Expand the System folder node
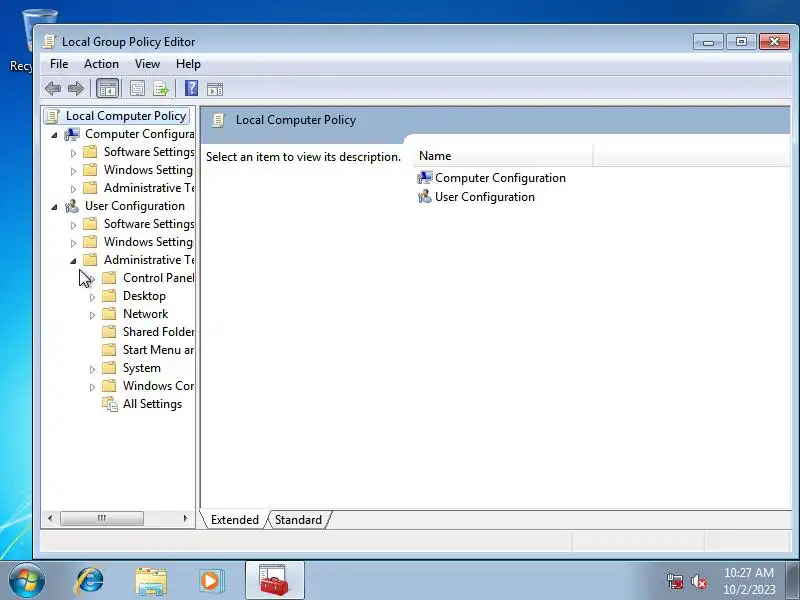 click(x=92, y=369)
